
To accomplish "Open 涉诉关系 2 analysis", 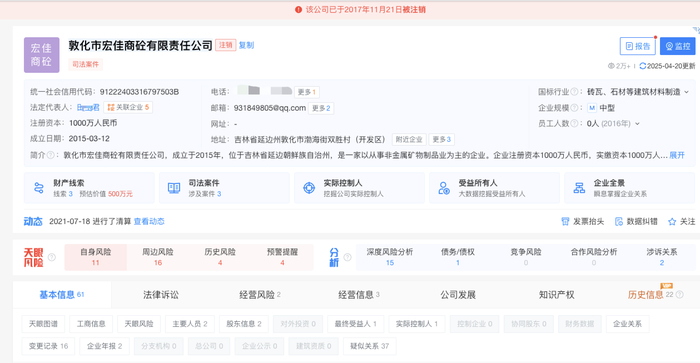I will (x=662, y=257).
